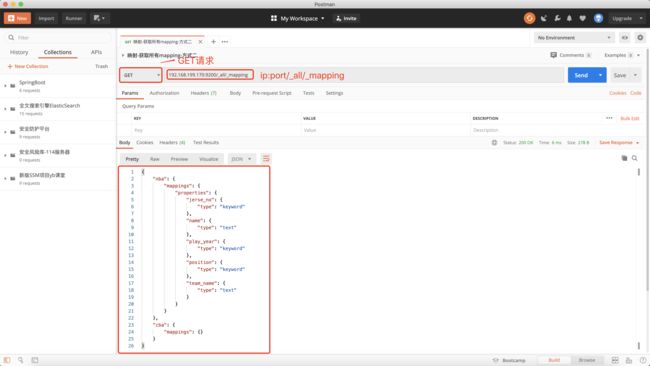
Task: Add a new request tab with plus
Action: click(213, 42)
